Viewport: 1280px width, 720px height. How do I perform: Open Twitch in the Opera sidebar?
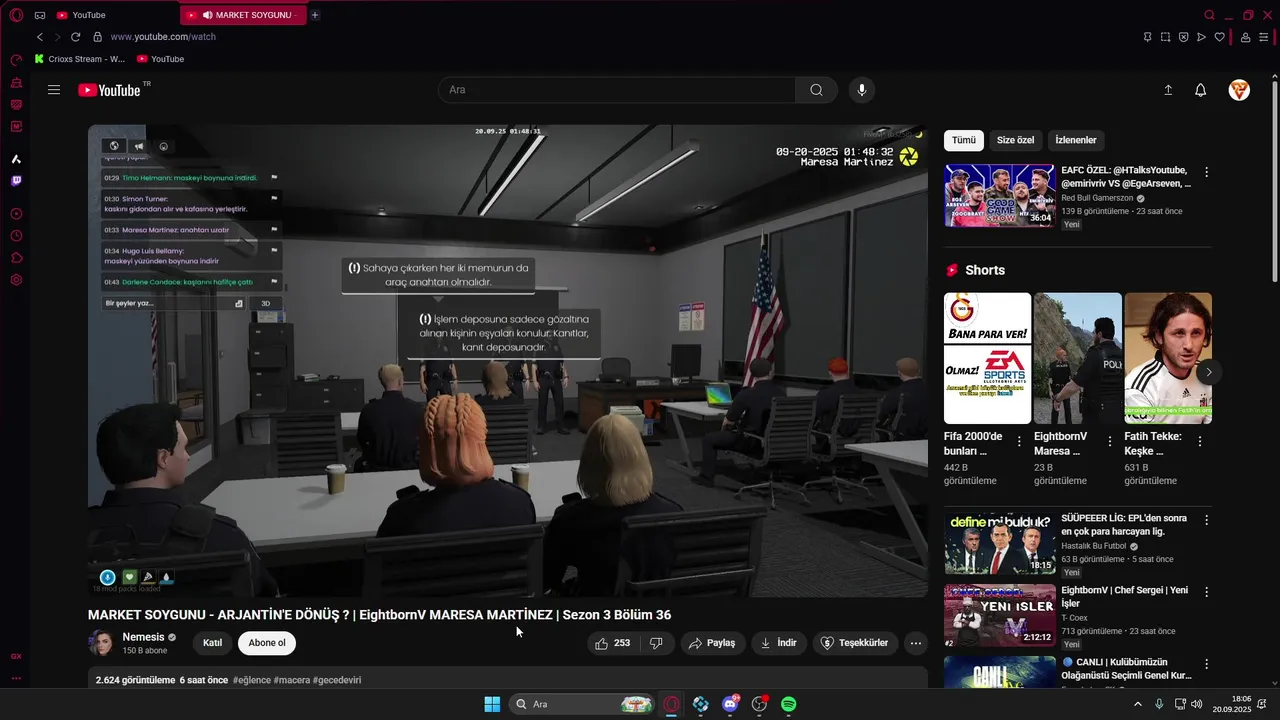(x=16, y=181)
